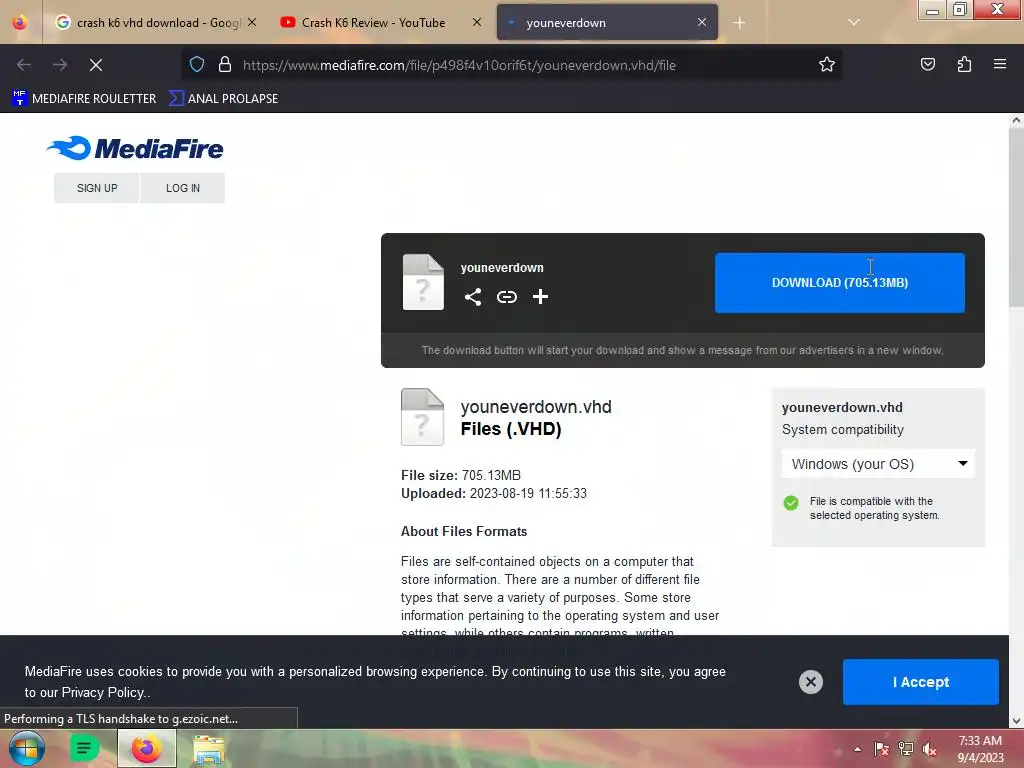Image resolution: width=1024 pixels, height=768 pixels.
Task: Dismiss cookie banner with round X
Action: coord(810,682)
